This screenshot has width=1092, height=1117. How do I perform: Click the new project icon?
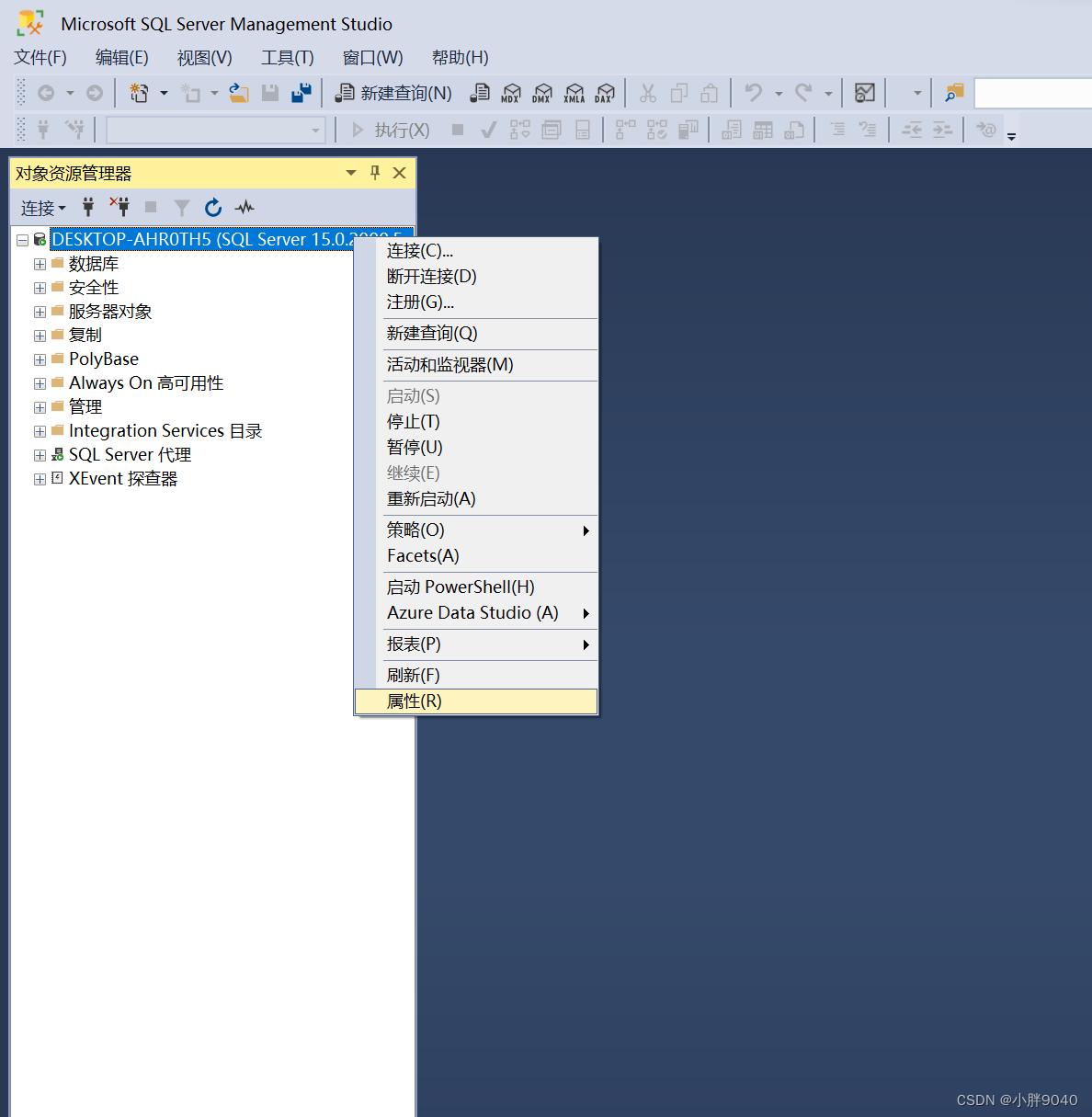pyautogui.click(x=139, y=93)
